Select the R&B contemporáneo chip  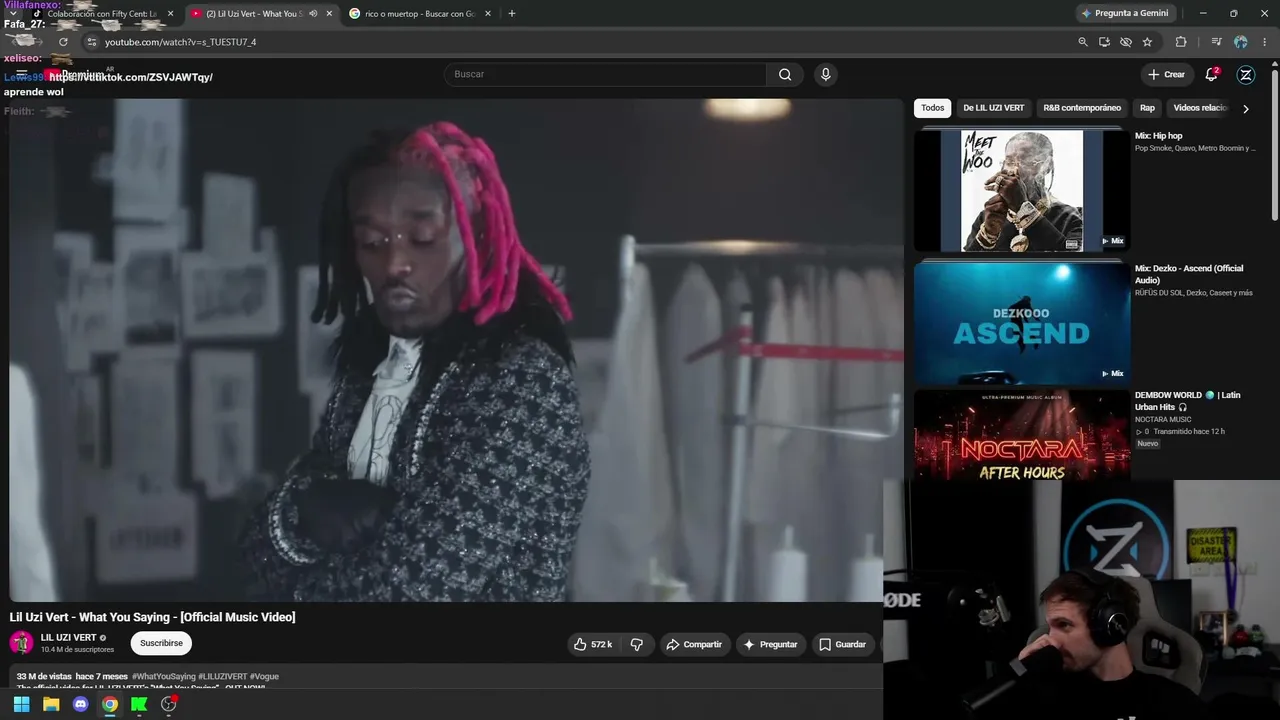click(x=1082, y=108)
